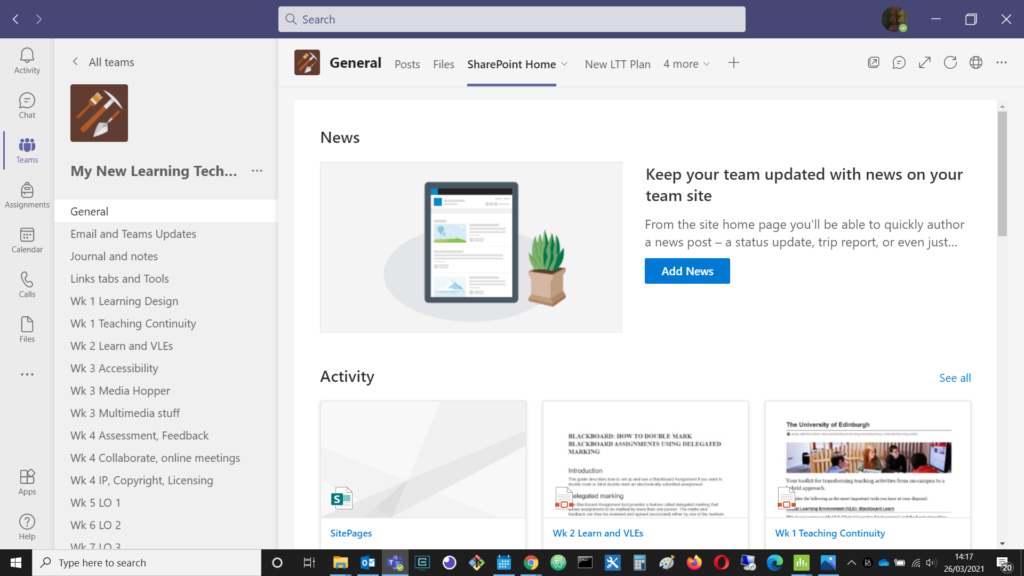Image resolution: width=1024 pixels, height=576 pixels.
Task: Pop out the tab into new window
Action: [x=873, y=63]
